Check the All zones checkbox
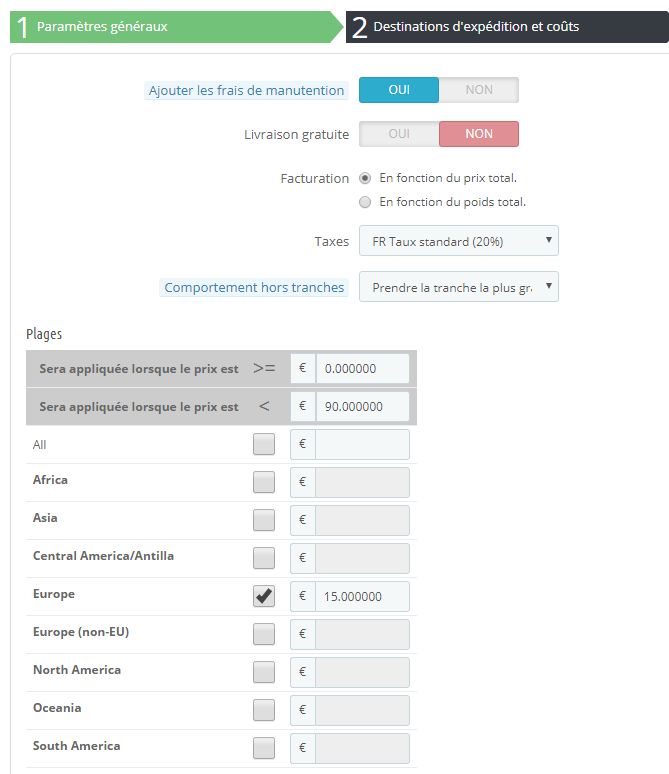The image size is (669, 774). pyautogui.click(x=264, y=444)
